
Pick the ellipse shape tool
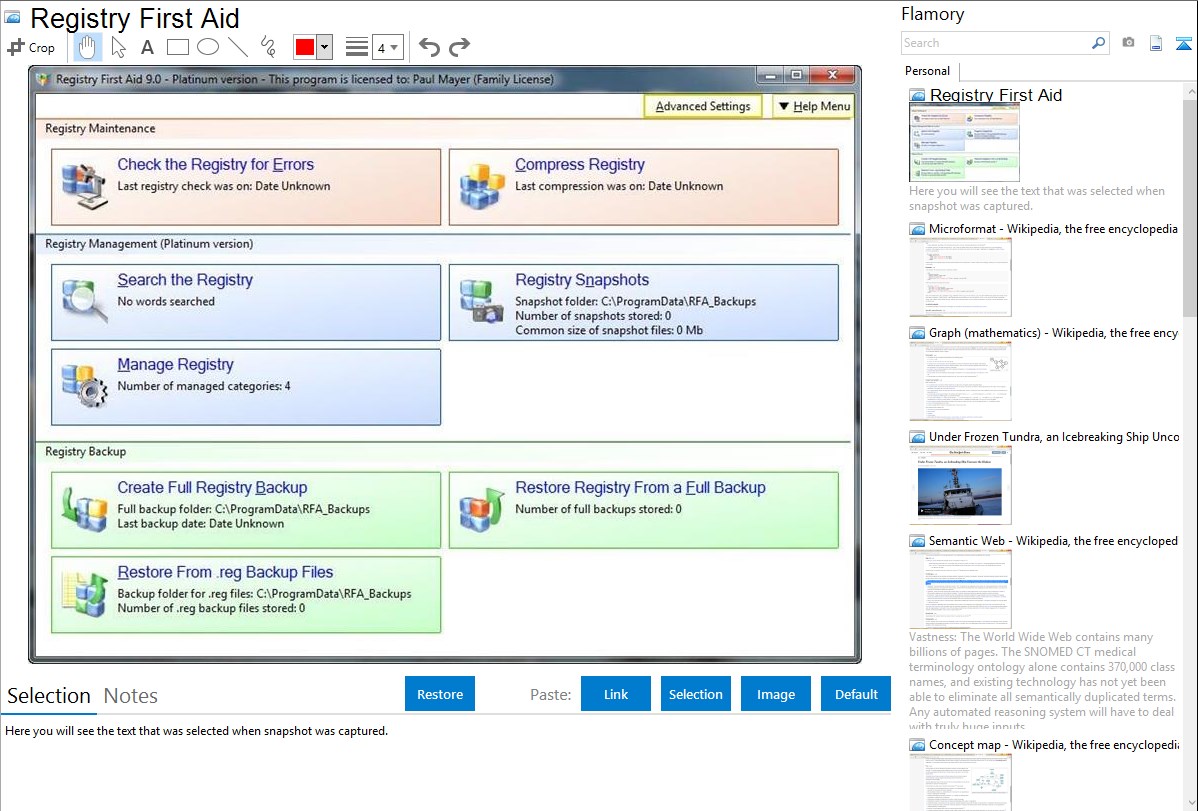[208, 47]
